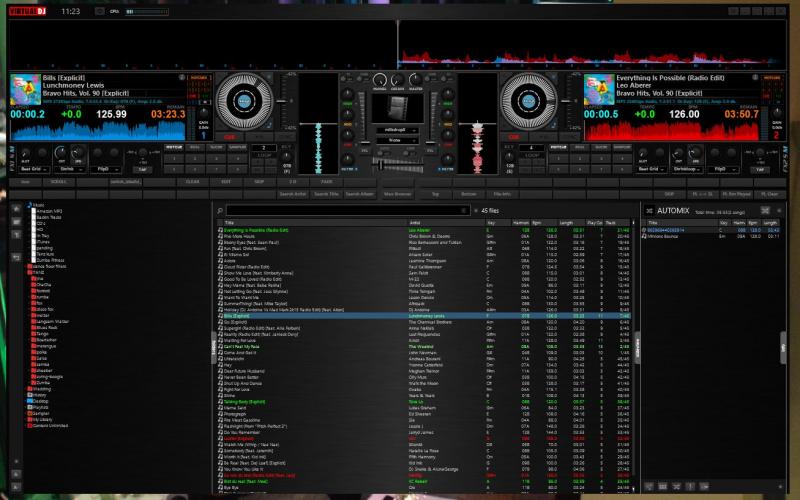800x500 pixels.
Task: Open the milkdrop video effect dropdown
Action: coord(397,130)
